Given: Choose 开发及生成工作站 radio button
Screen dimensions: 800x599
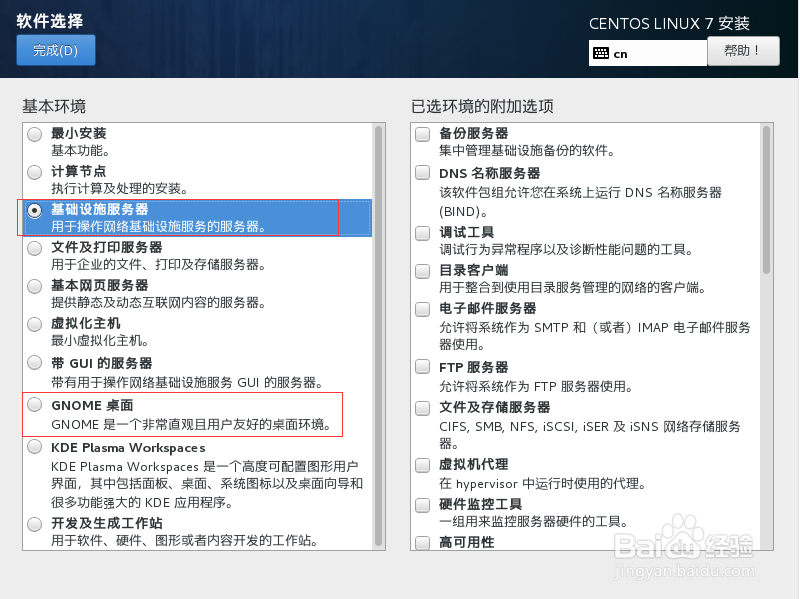Looking at the screenshot, I should (x=35, y=524).
